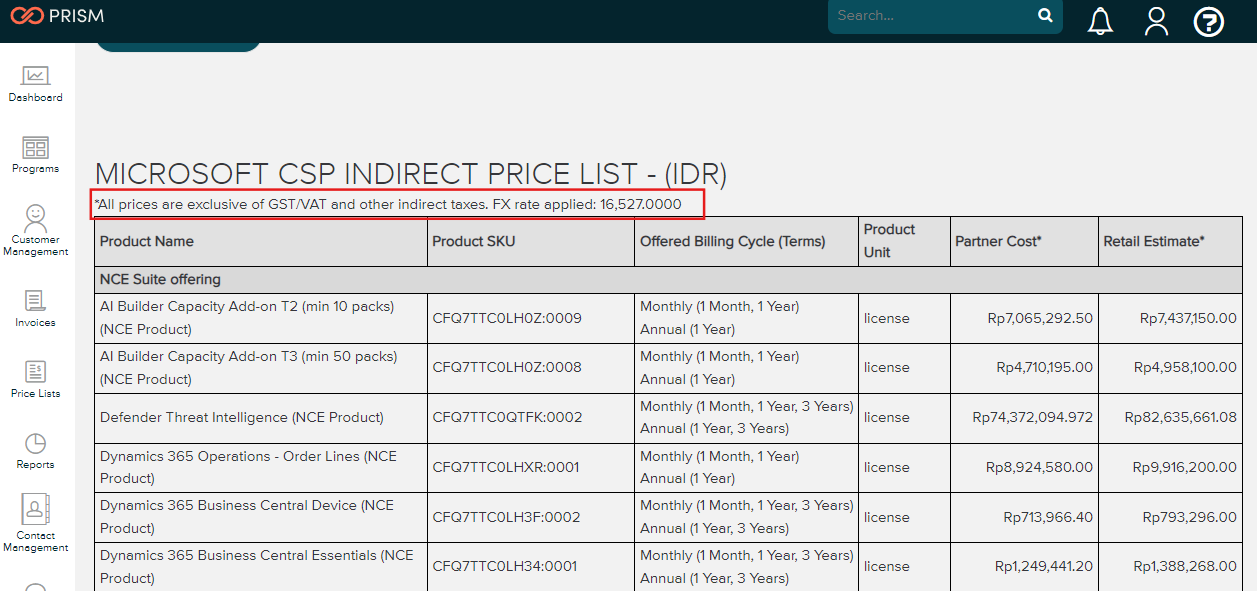Select Dynamics 365 Business Central Essentials name
Image resolution: width=1257 pixels, height=591 pixels.
click(x=257, y=567)
